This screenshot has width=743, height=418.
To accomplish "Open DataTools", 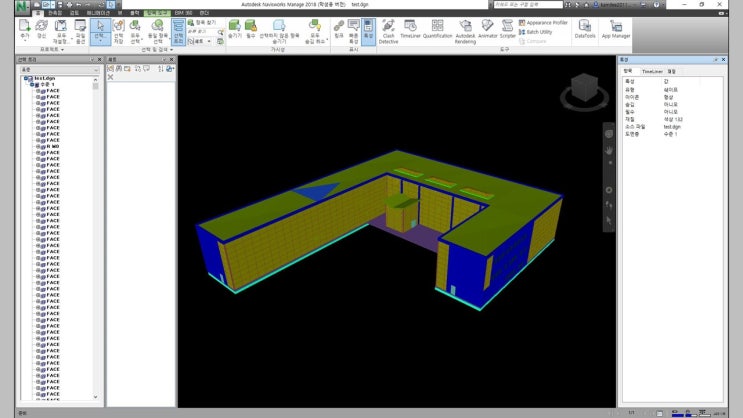I will coord(585,29).
